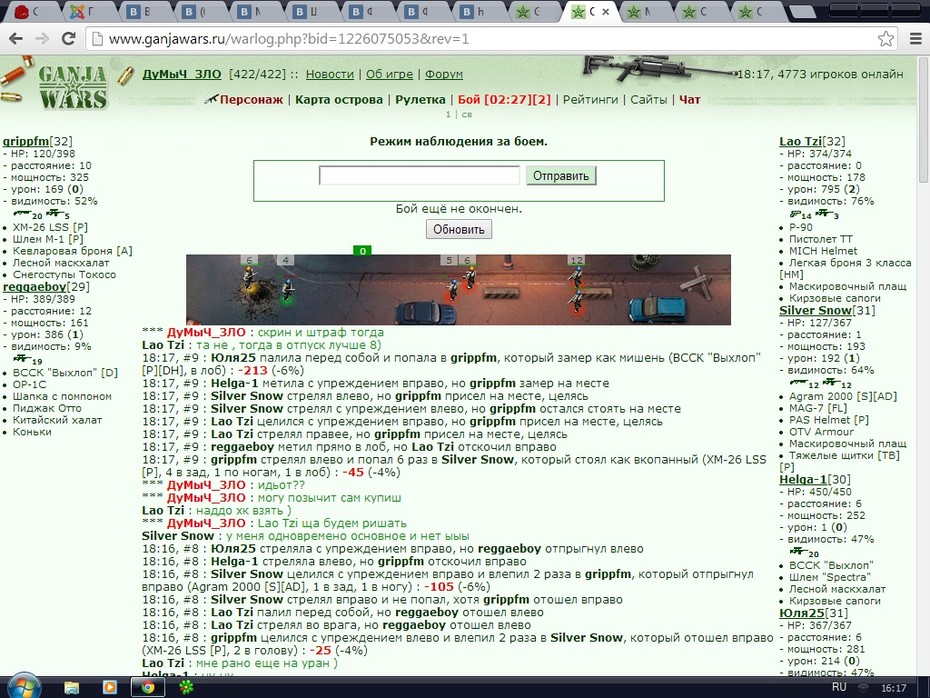
Task: Click the Ganja Wars logo
Action: (x=72, y=87)
